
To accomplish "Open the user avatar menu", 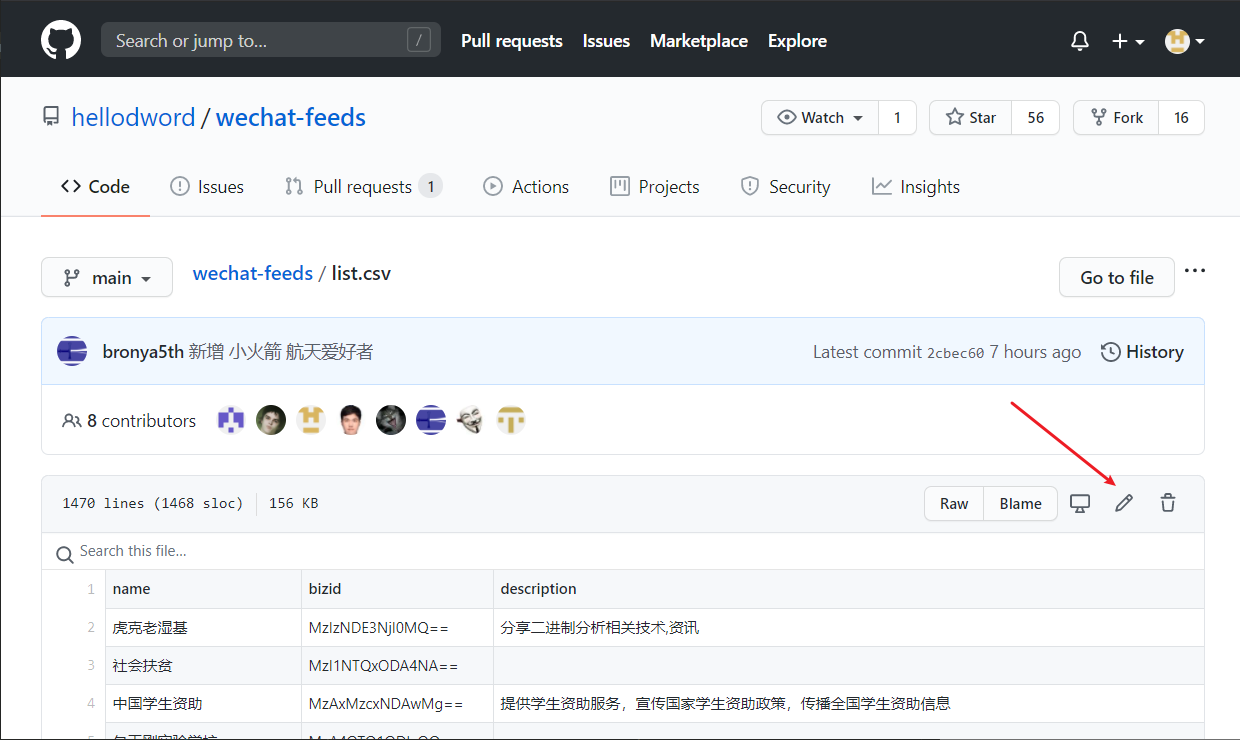I will coord(1185,41).
